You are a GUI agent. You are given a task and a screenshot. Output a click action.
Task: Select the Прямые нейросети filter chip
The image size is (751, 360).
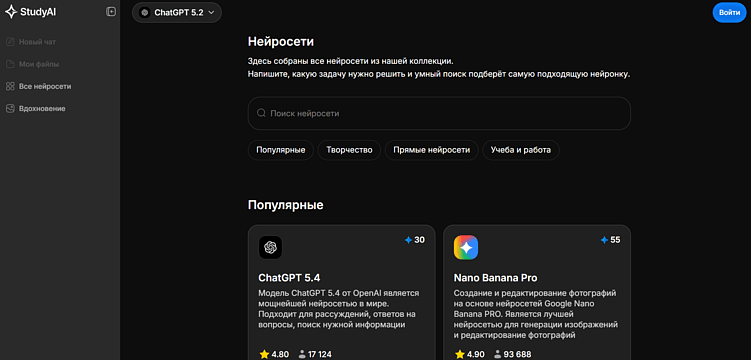432,150
